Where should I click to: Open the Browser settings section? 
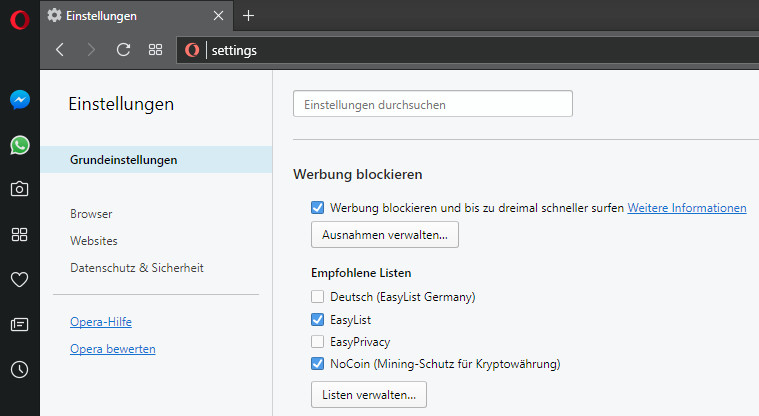point(91,214)
